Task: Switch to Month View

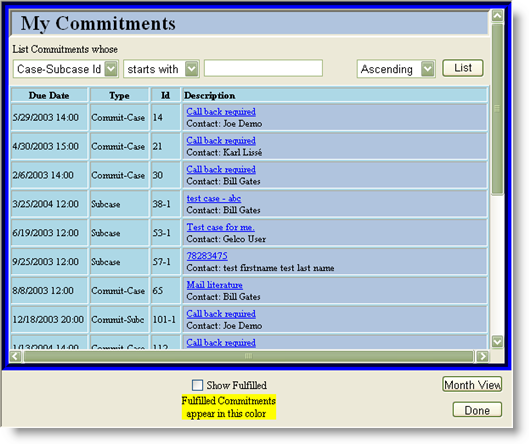Action: tap(472, 385)
